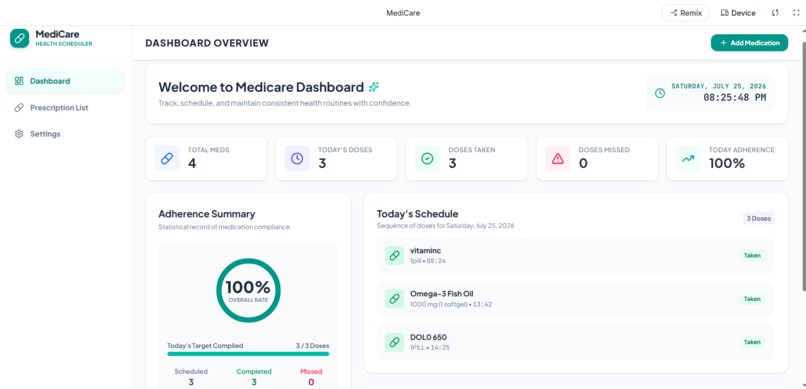Open the Settings sidebar item
806x389 pixels.
point(65,134)
